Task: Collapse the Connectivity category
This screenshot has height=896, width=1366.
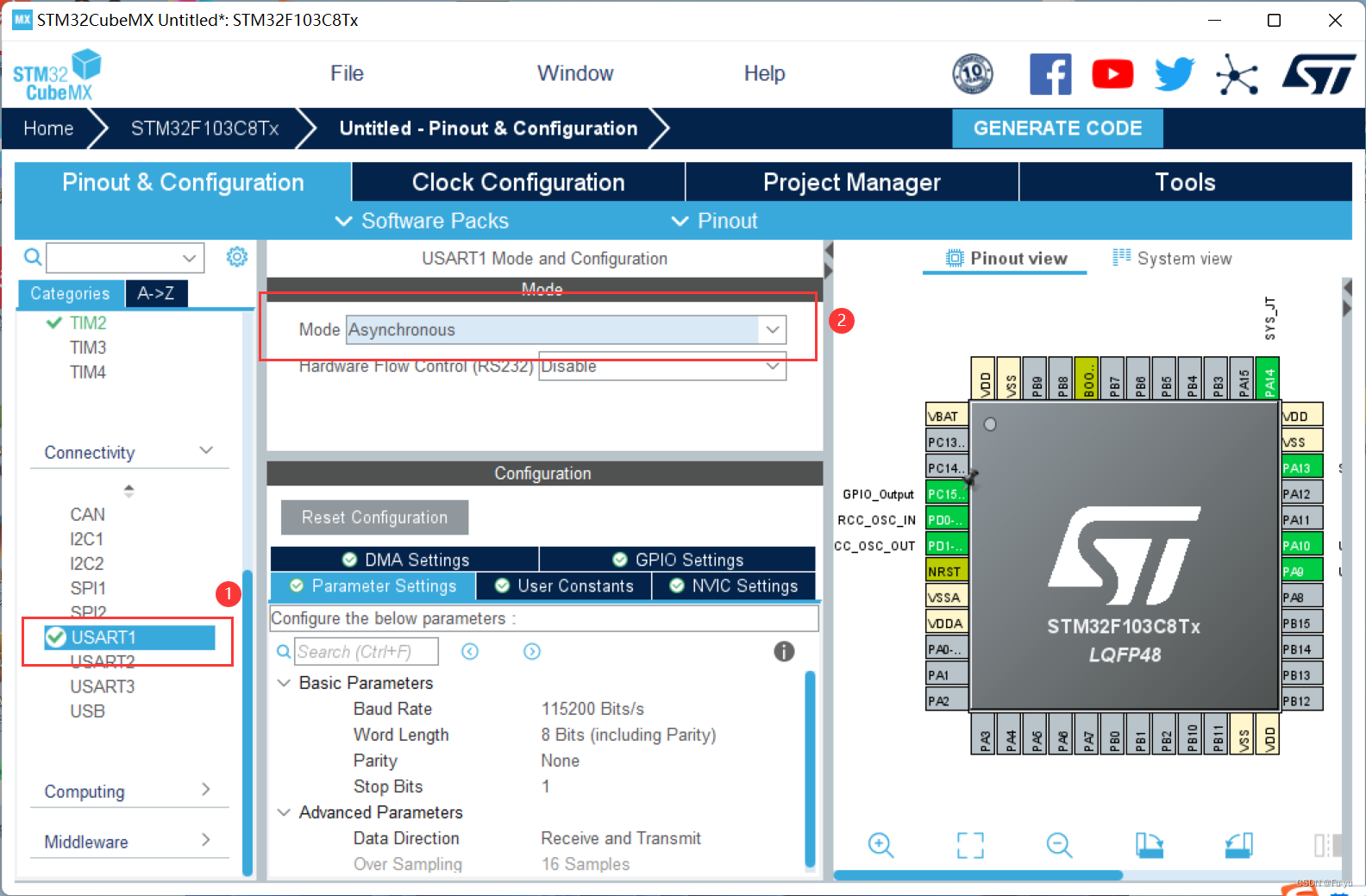Action: click(206, 451)
